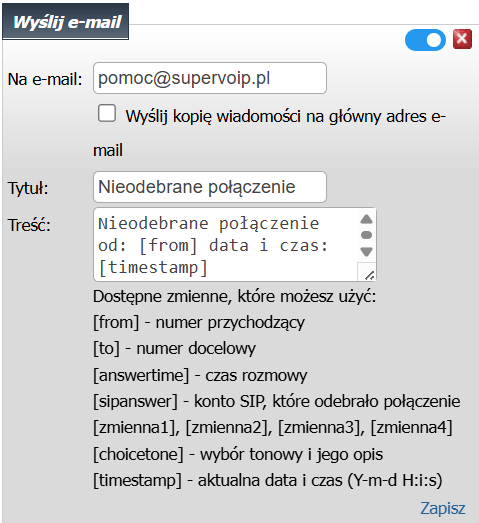479x523 pixels.
Task: Click the Treść scrollbar thumb
Action: point(367,235)
